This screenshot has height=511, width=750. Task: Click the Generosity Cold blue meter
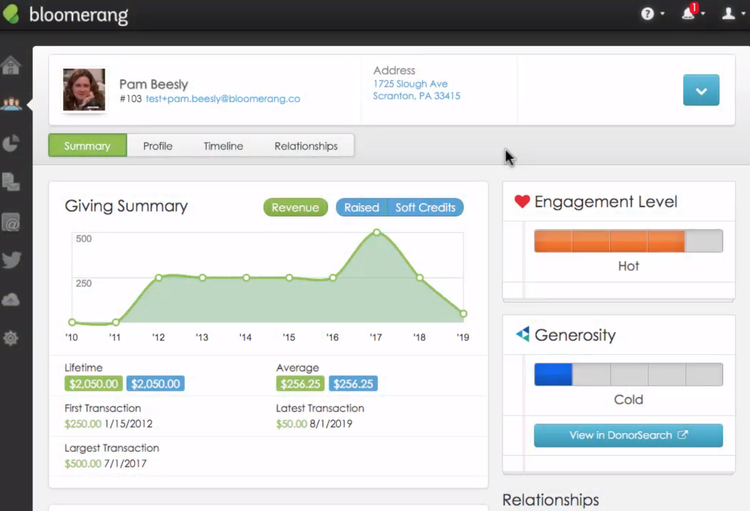628,374
